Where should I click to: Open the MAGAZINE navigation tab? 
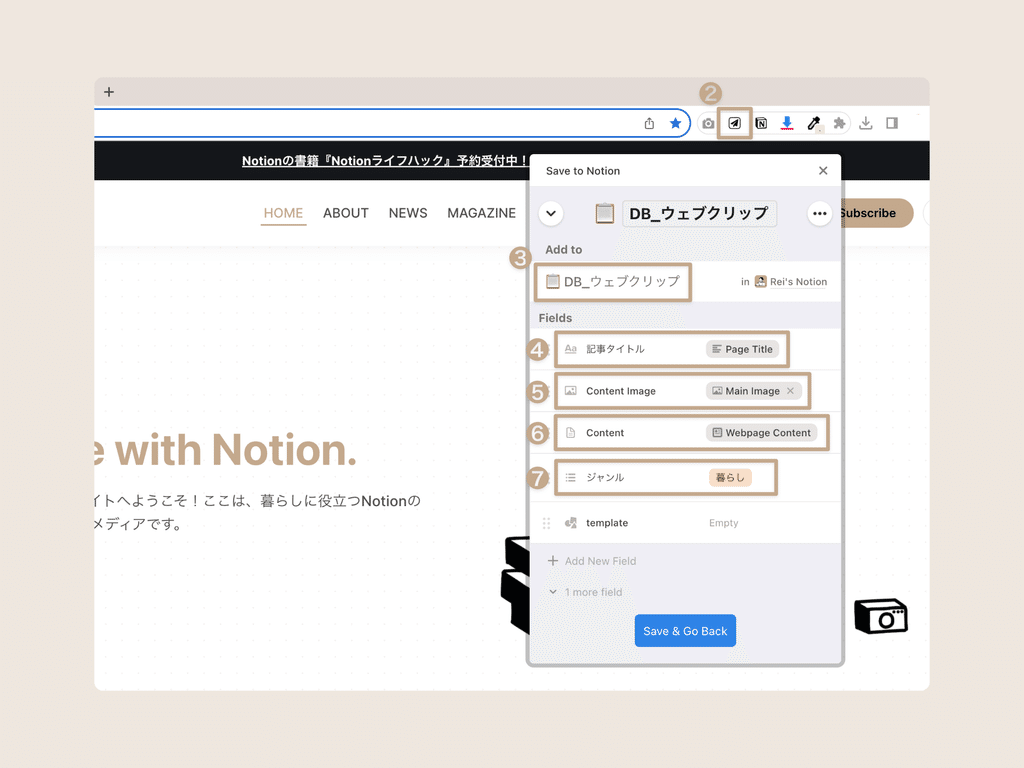pos(481,213)
